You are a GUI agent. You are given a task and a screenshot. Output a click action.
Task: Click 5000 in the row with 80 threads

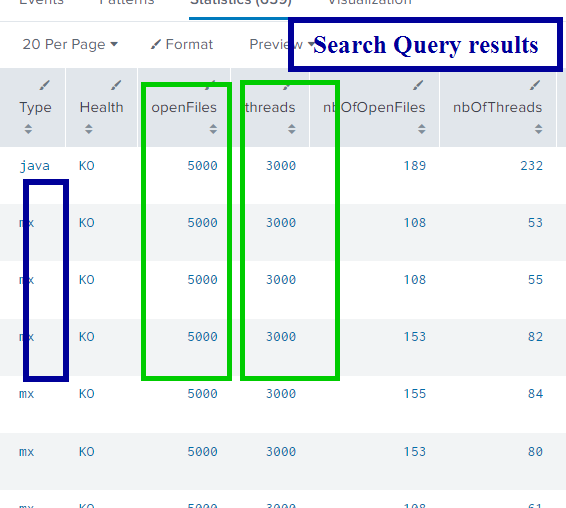pos(203,452)
